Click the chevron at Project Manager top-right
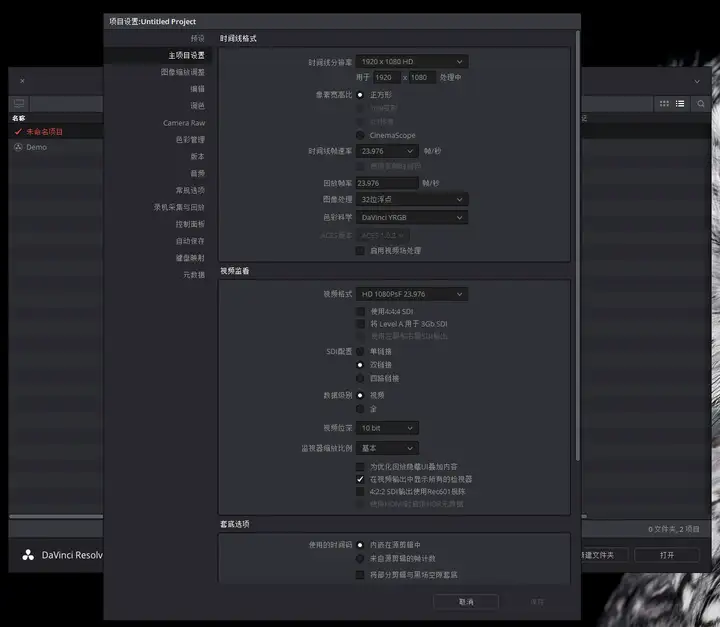The width and height of the screenshot is (720, 627). [x=697, y=81]
